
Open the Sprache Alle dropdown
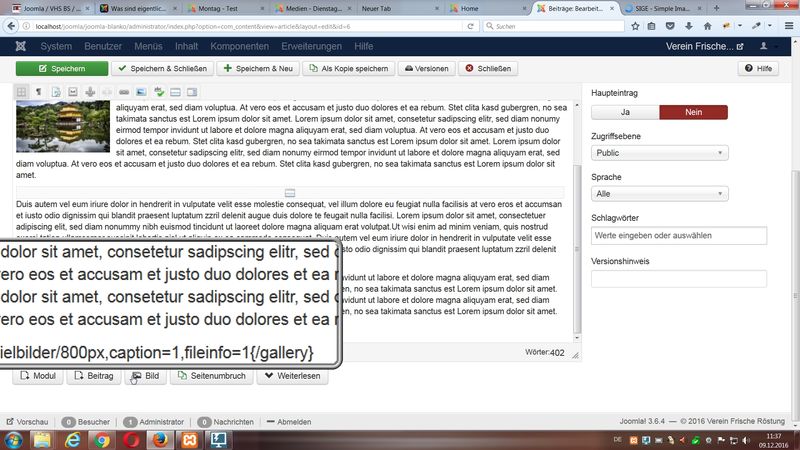(660, 194)
